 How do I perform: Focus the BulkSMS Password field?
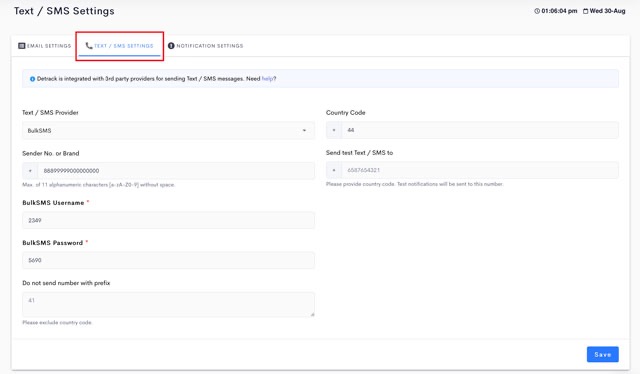pyautogui.click(x=168, y=260)
